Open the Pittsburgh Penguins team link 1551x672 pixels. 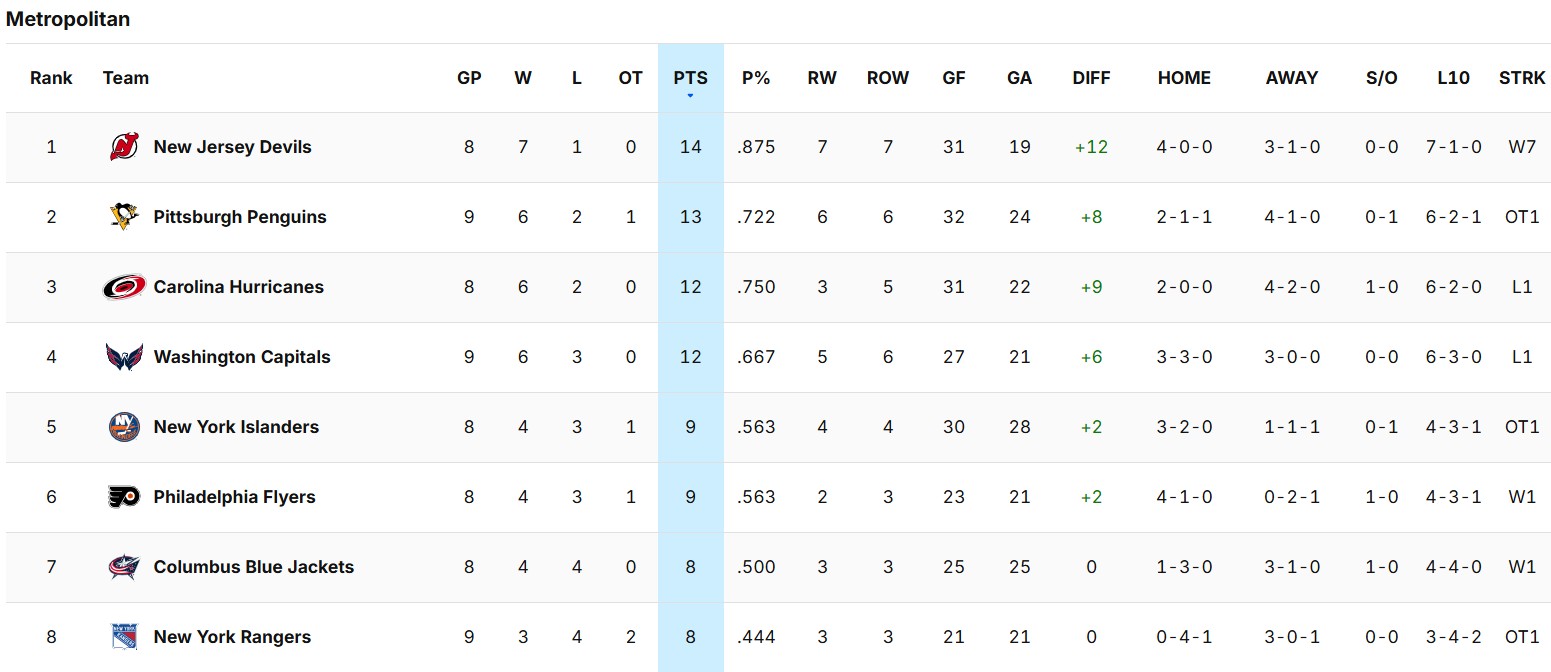point(240,217)
